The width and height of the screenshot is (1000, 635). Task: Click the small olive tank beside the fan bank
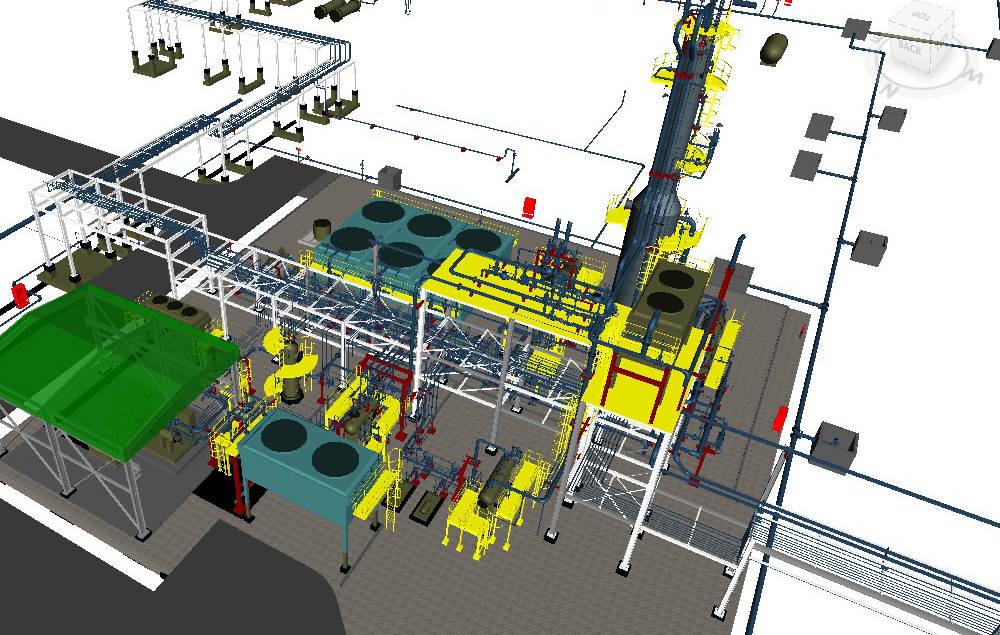click(x=323, y=229)
